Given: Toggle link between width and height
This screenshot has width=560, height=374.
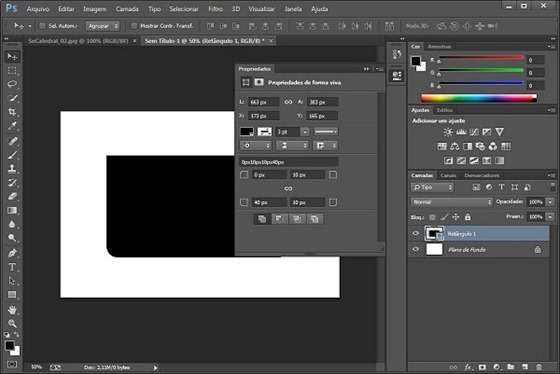Looking at the screenshot, I should [x=288, y=102].
